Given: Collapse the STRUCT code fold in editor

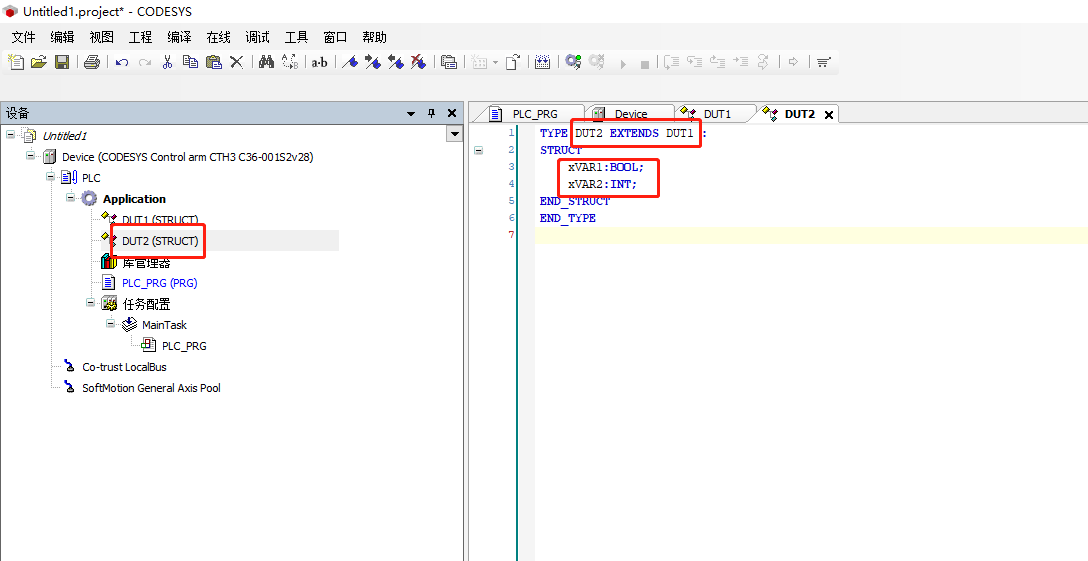Looking at the screenshot, I should tap(479, 150).
